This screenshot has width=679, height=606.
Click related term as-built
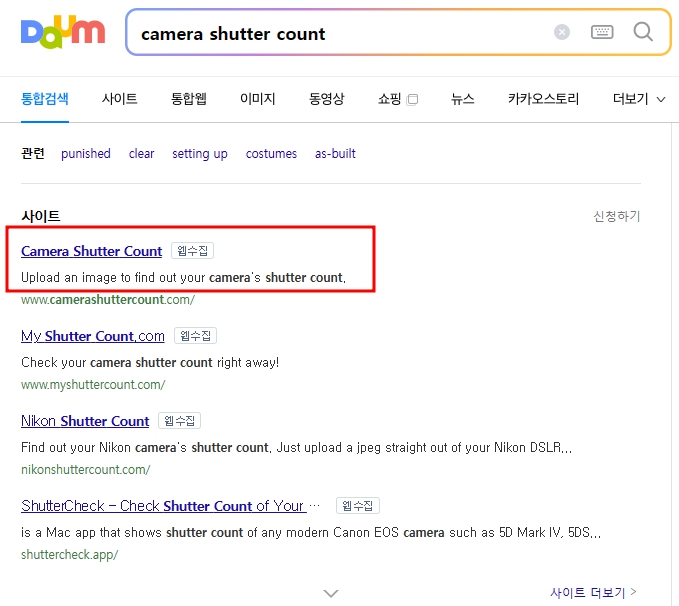tap(335, 153)
